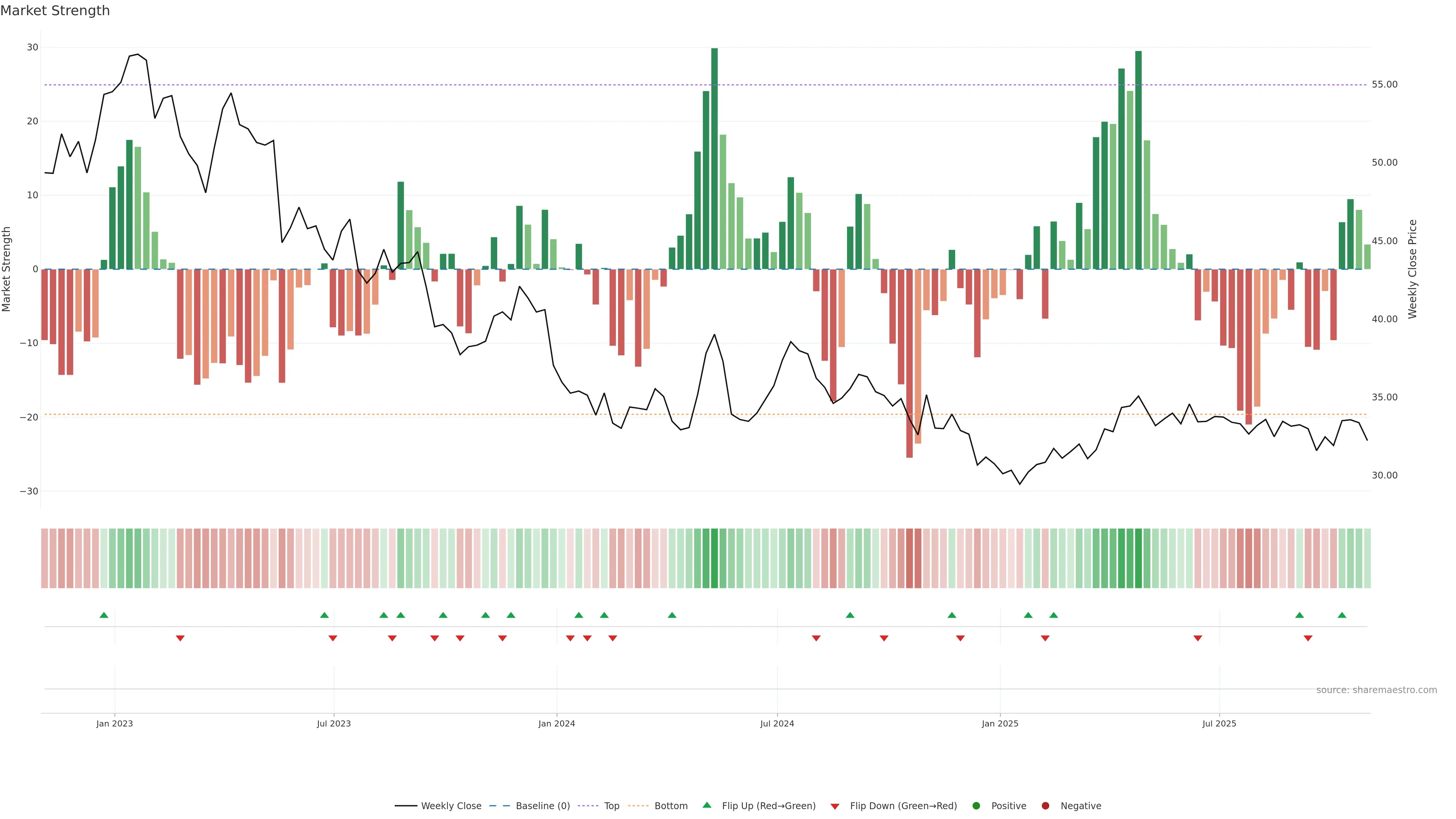
Task: Click the Market Strength chart title
Action: click(55, 11)
